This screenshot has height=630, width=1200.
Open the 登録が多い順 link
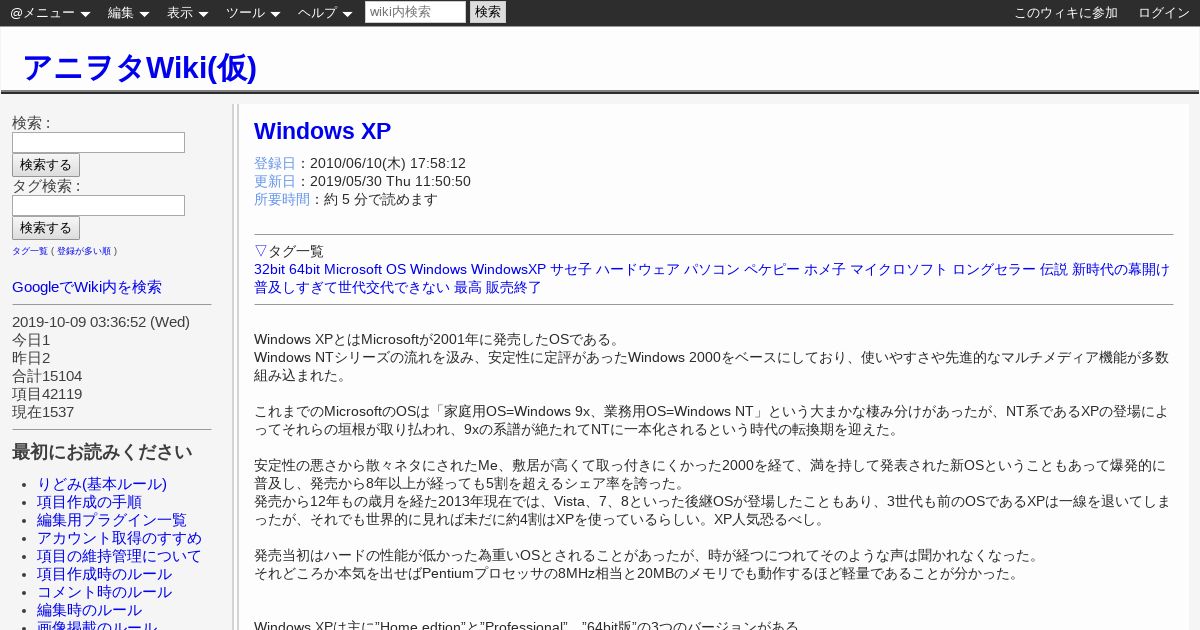pos(84,251)
